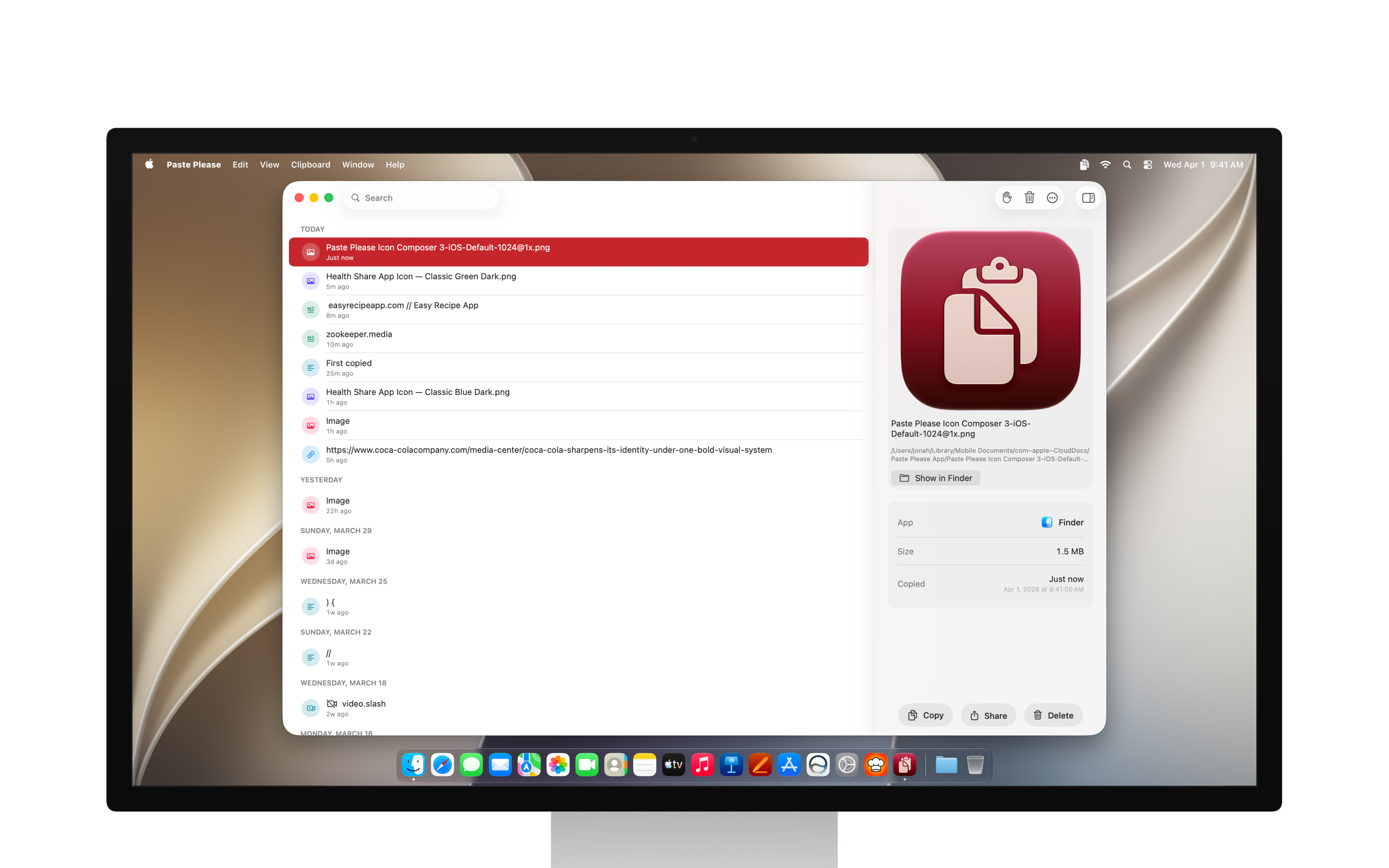Screen dimensions: 1389x868
Task: Open the Clipboard menu
Action: click(x=311, y=165)
